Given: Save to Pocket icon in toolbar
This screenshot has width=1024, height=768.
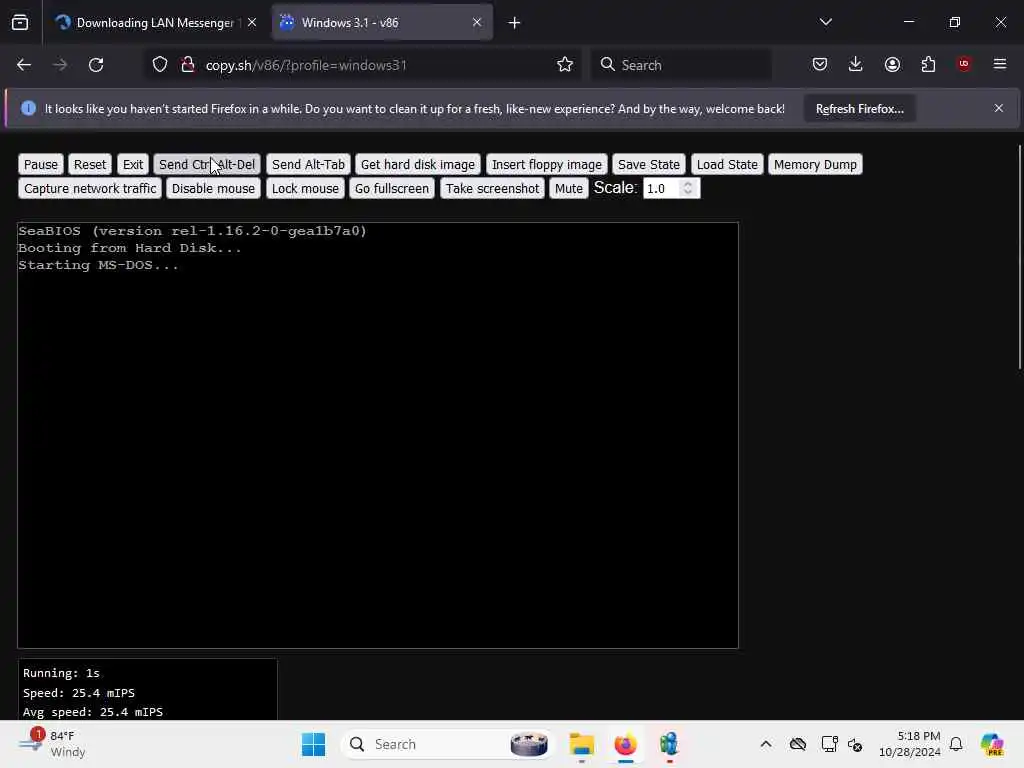Looking at the screenshot, I should (x=820, y=64).
